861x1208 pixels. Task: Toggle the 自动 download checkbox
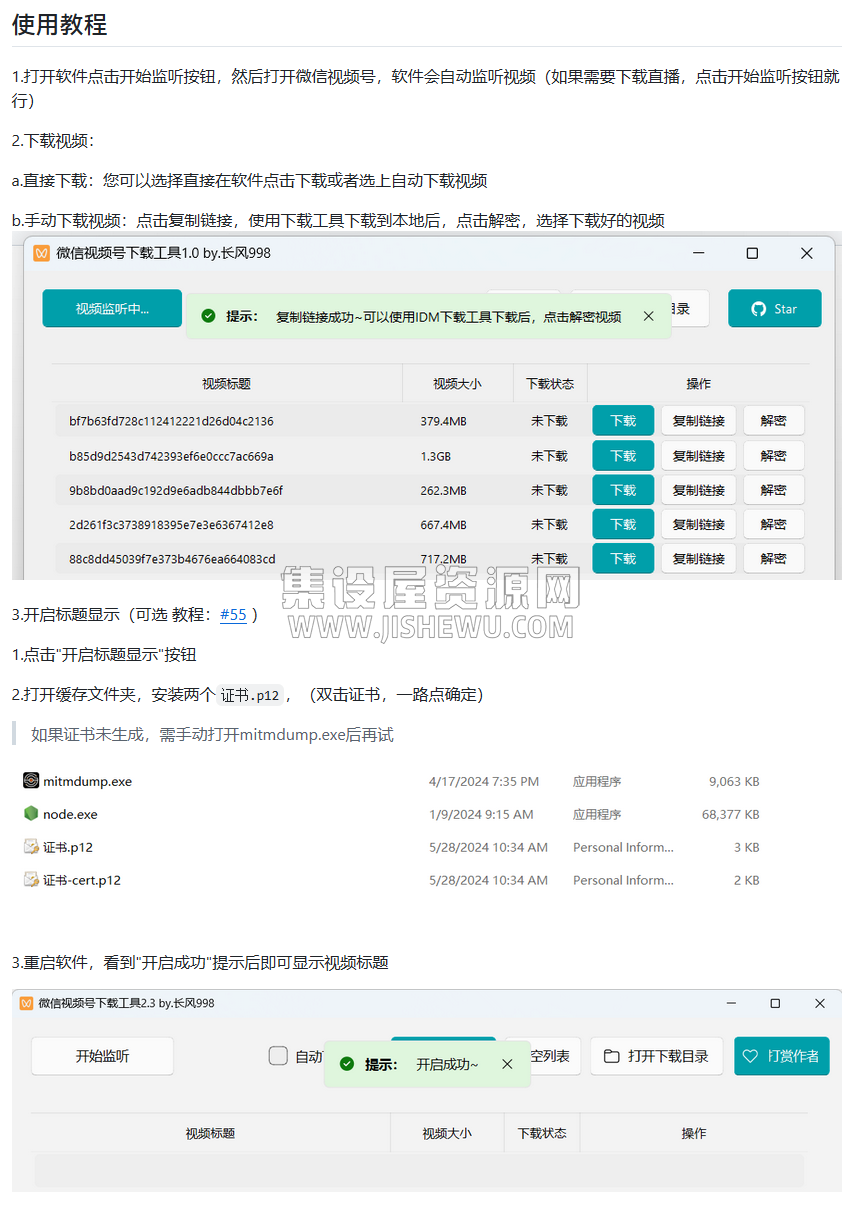pyautogui.click(x=278, y=1056)
